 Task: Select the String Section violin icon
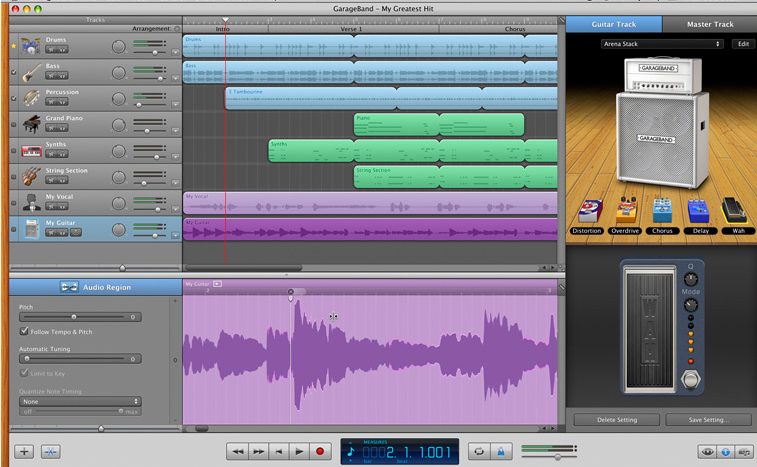click(30, 177)
